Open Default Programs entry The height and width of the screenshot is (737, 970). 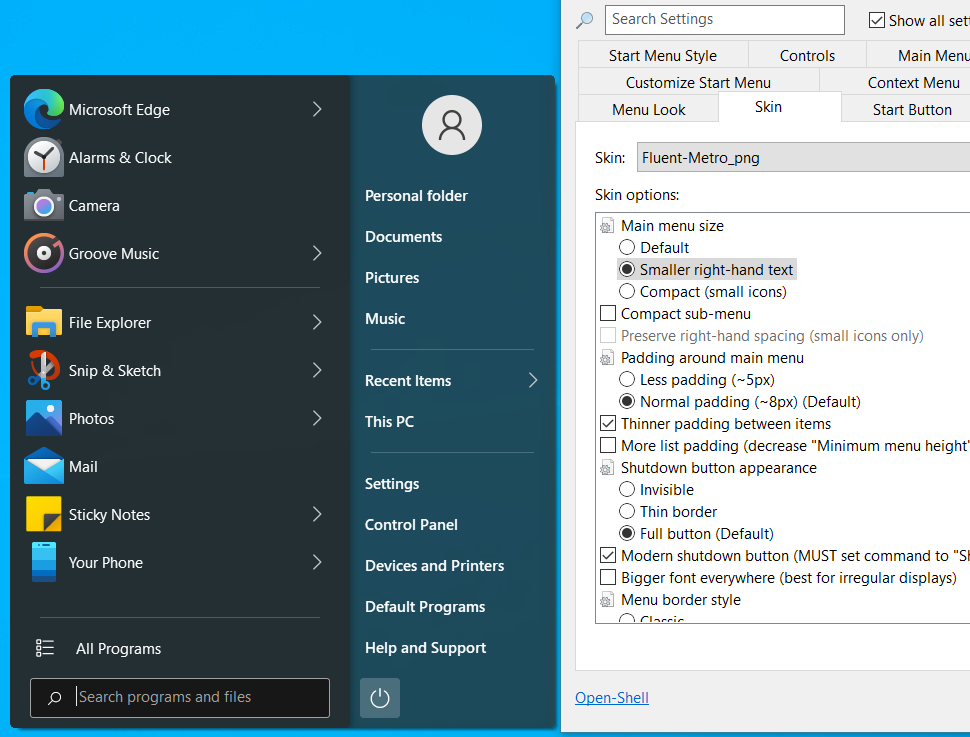[x=425, y=606]
